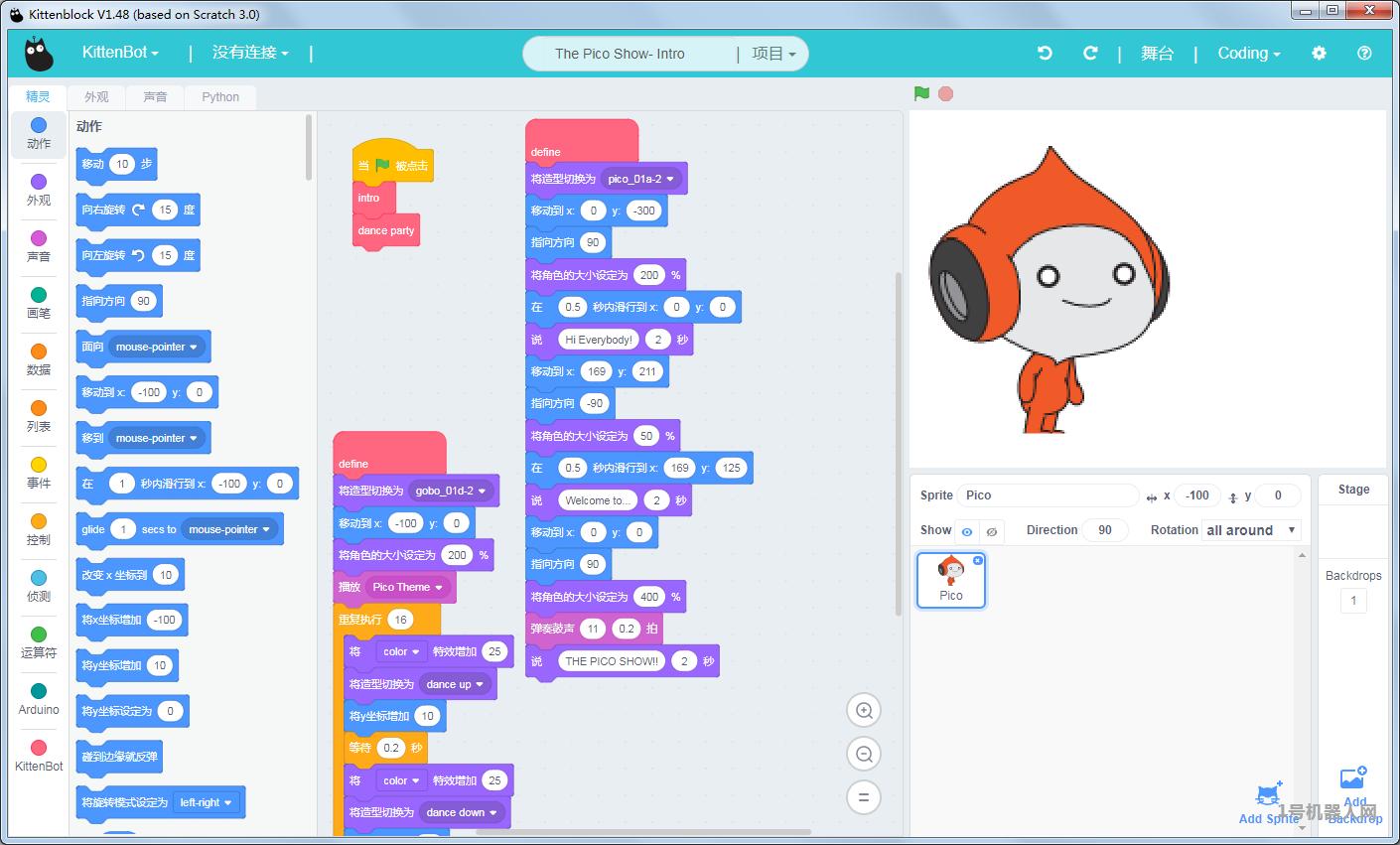This screenshot has width=1400, height=845.
Task: Click the sprite Direction value field
Action: (x=1104, y=530)
